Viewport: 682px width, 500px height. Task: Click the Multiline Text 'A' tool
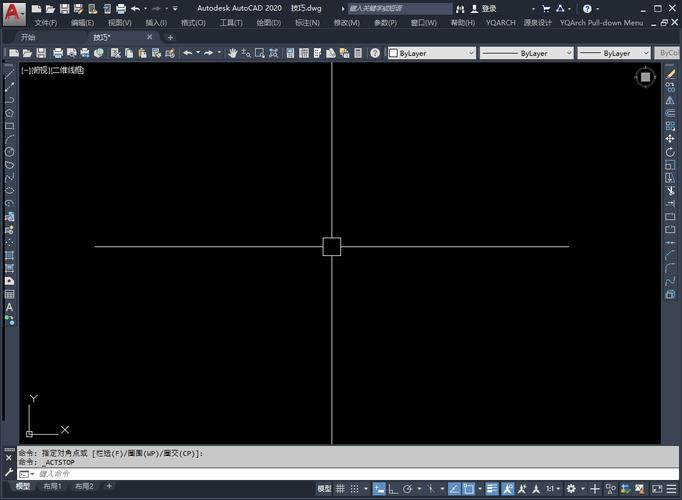pyautogui.click(x=9, y=307)
